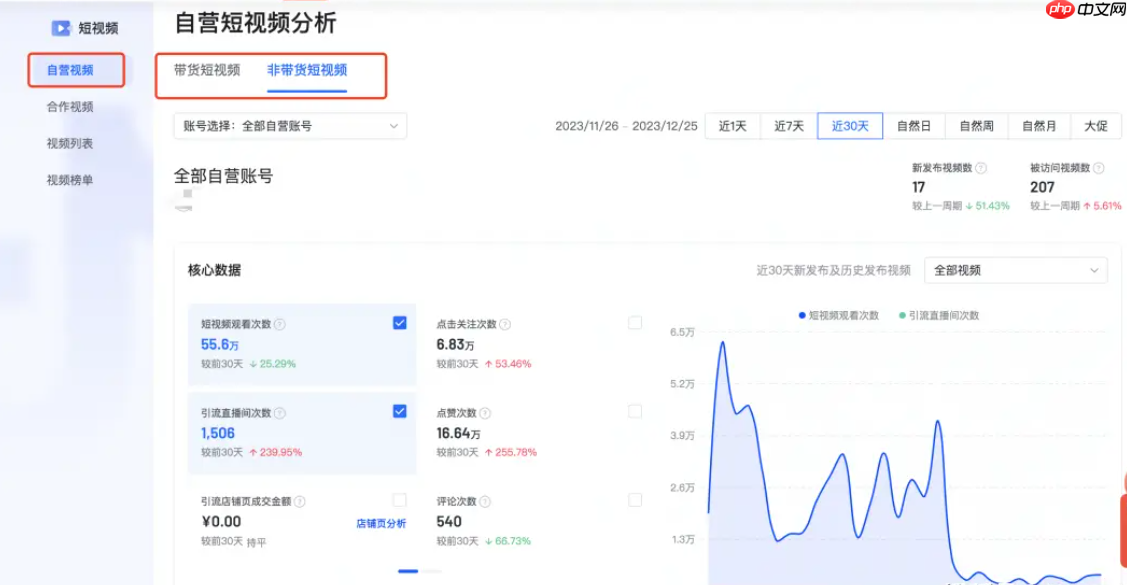The width and height of the screenshot is (1127, 585).
Task: Click the question mark next to 短视频观看次数
Action: tap(278, 324)
